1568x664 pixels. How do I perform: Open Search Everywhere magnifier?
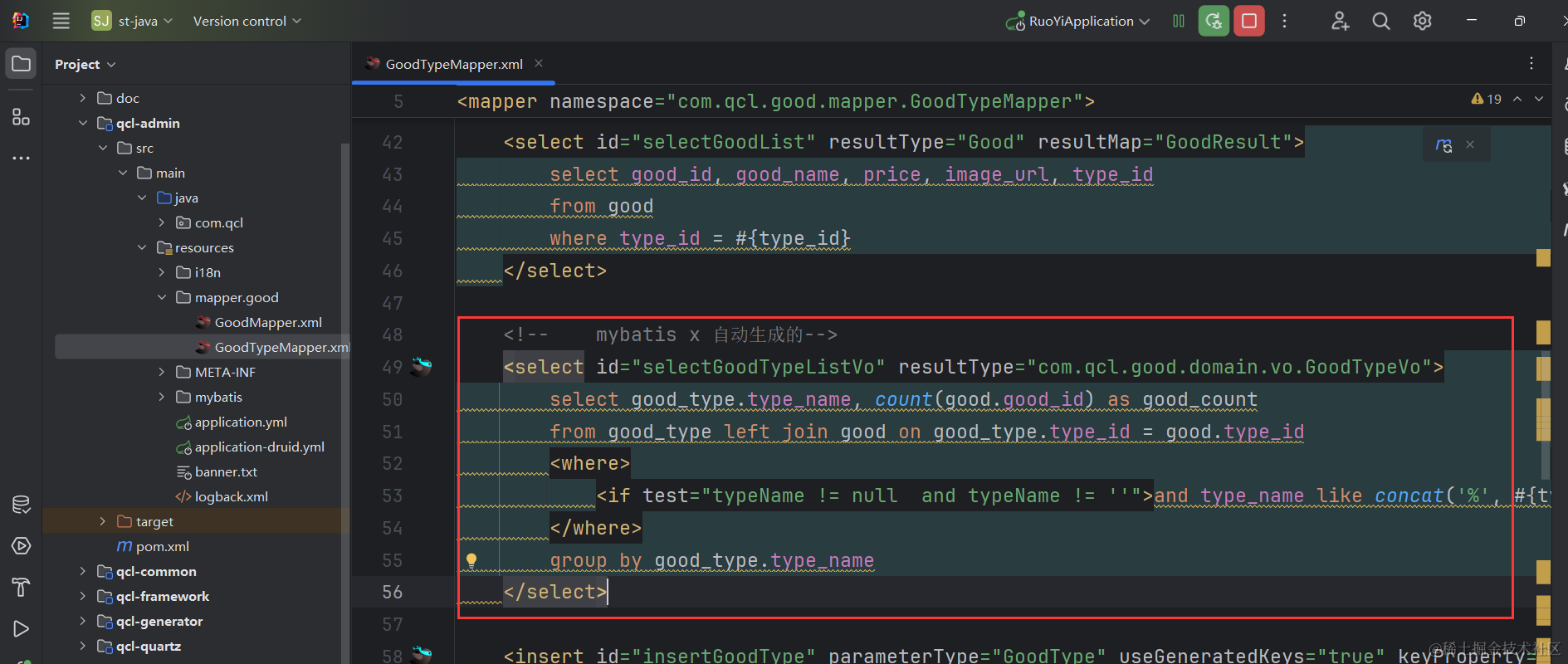click(1380, 21)
